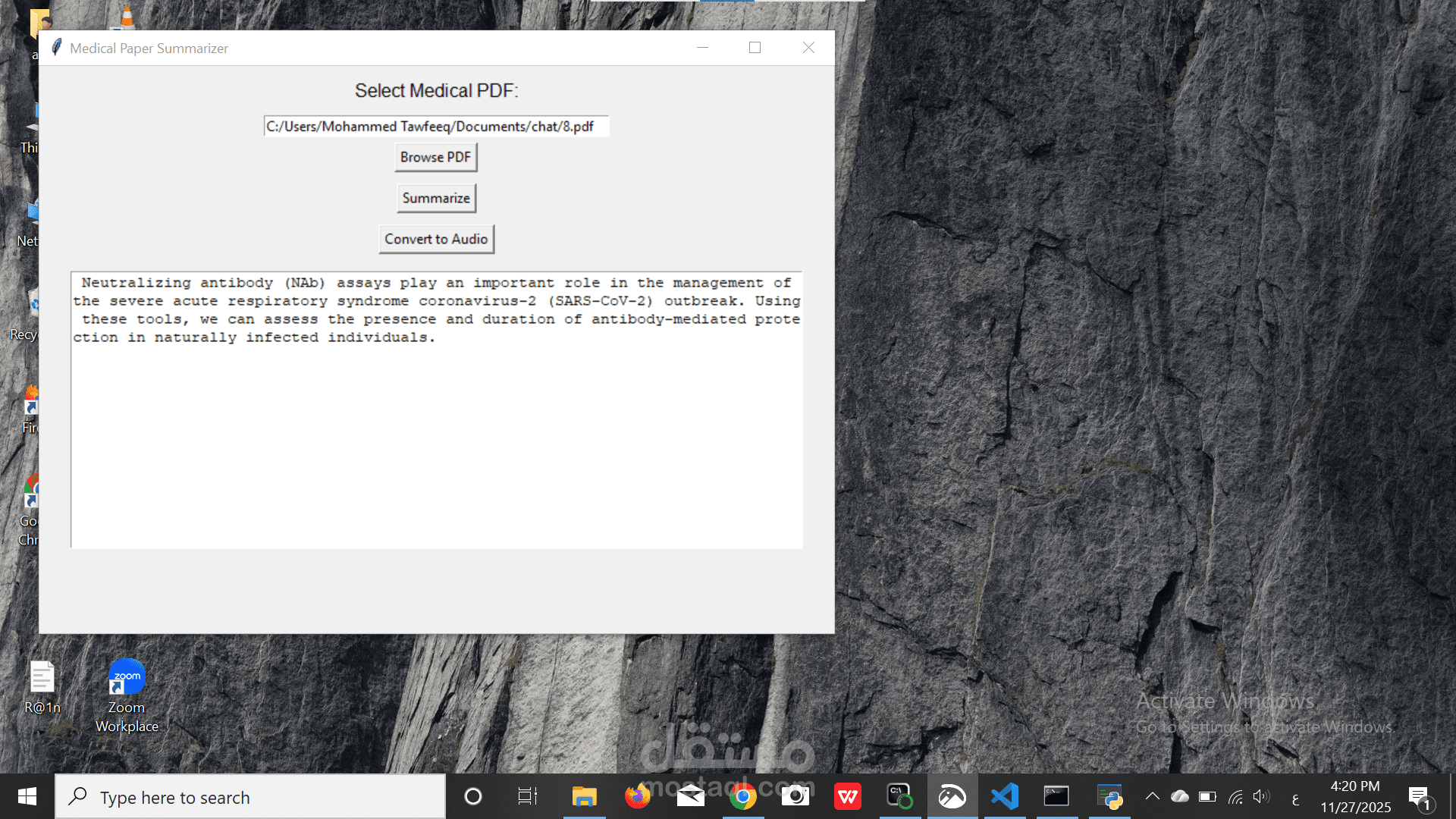
Task: Close the Medical Paper Summarizer window
Action: [808, 48]
